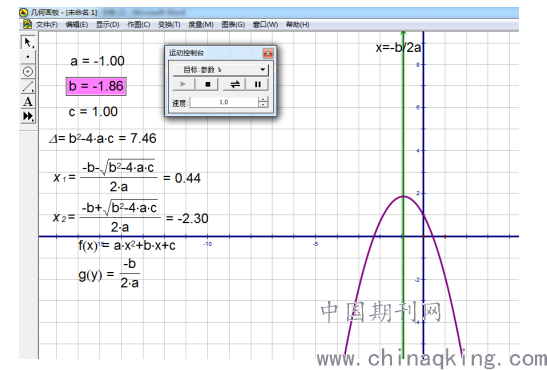Select the Point tool
Image resolution: width=547 pixels, height=370 pixels.
click(x=28, y=56)
